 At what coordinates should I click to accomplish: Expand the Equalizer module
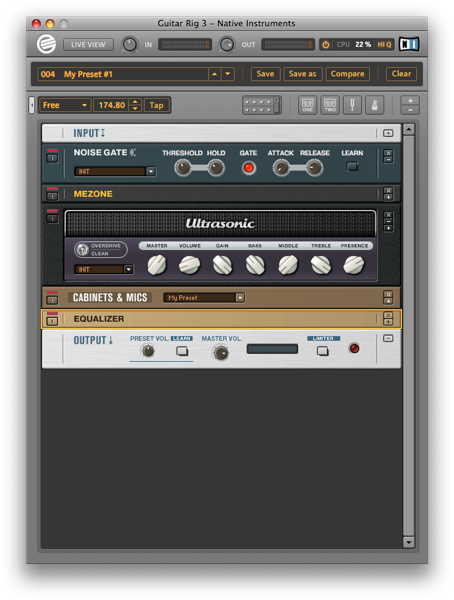pos(388,322)
